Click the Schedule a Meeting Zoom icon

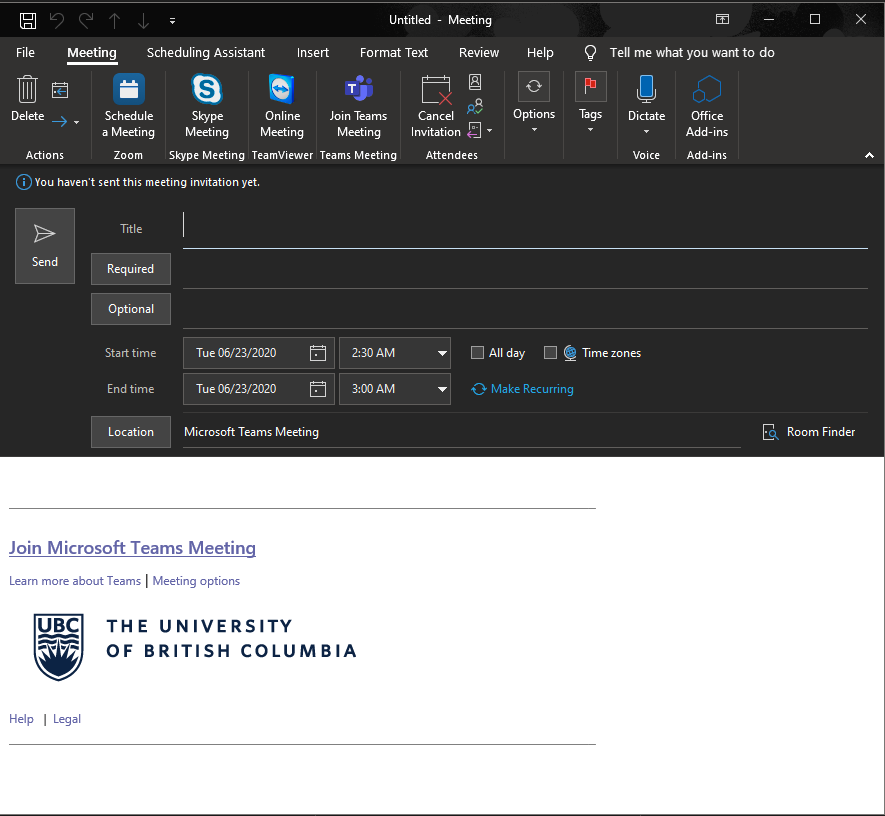(129, 91)
